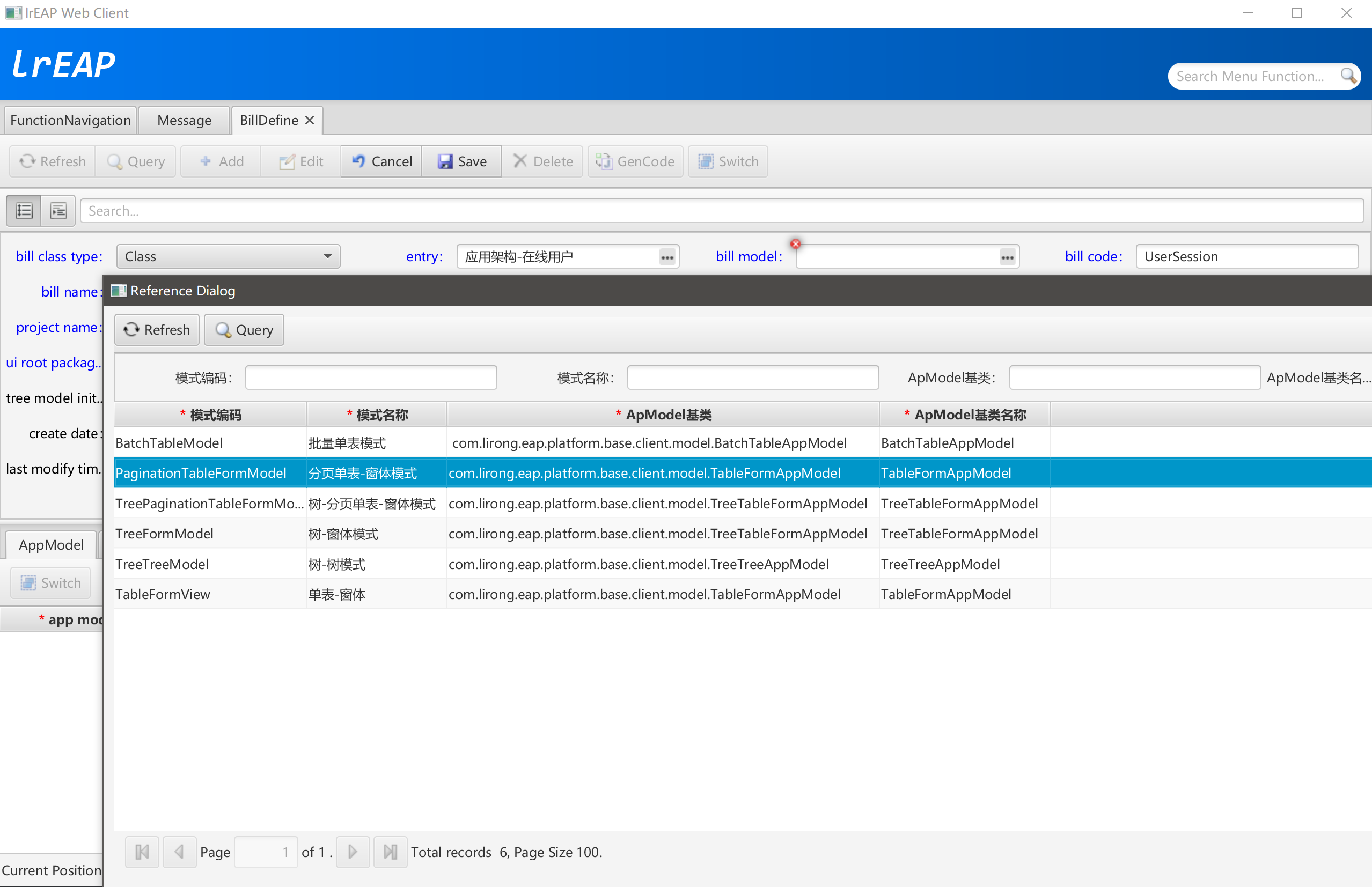Click the entry field showing 应用架构-在线用户
This screenshot has height=887, width=1372.
coord(568,256)
